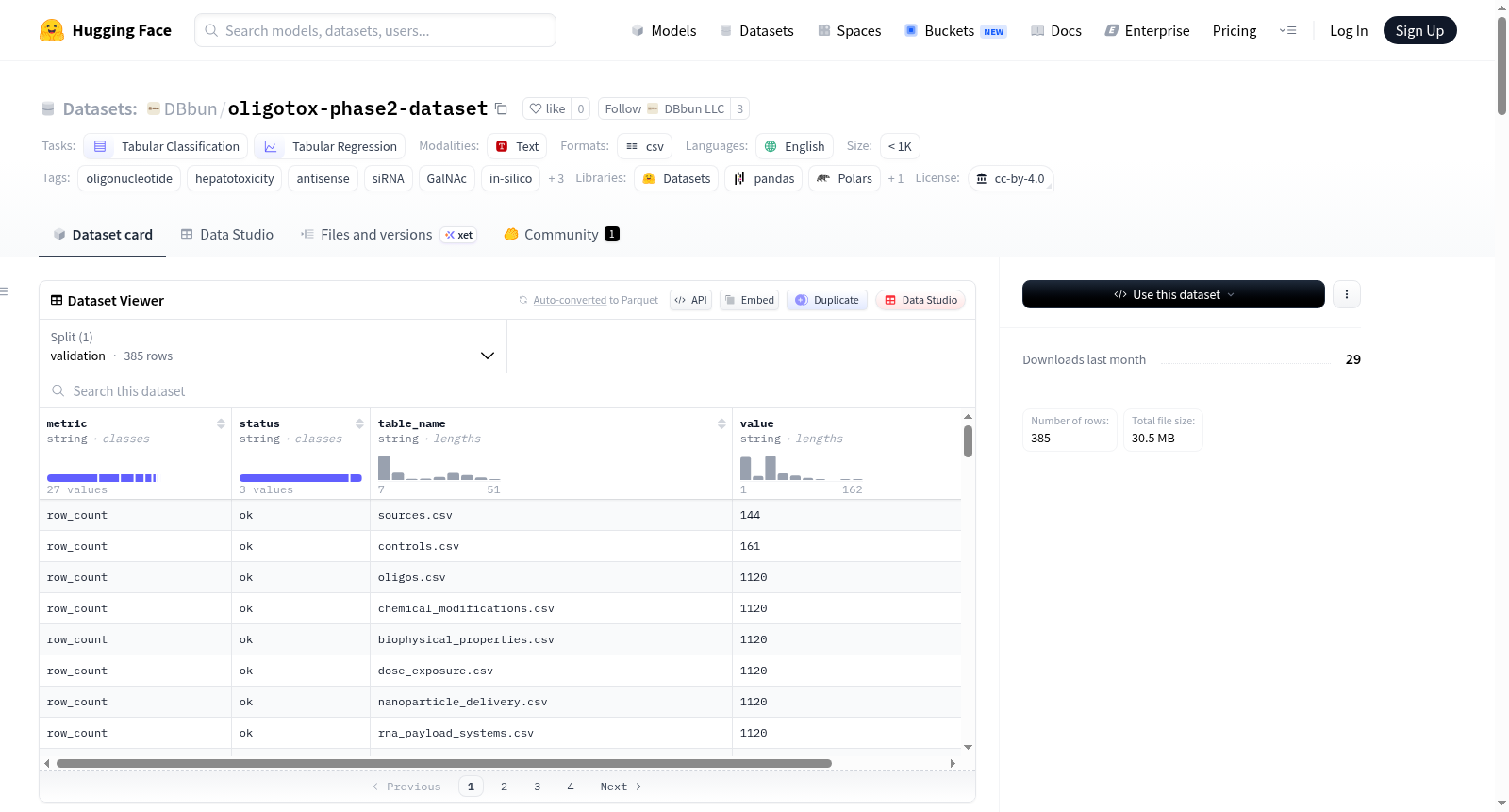The height and width of the screenshot is (812, 1509).
Task: Open Data Studio from the viewer header
Action: coord(920,300)
